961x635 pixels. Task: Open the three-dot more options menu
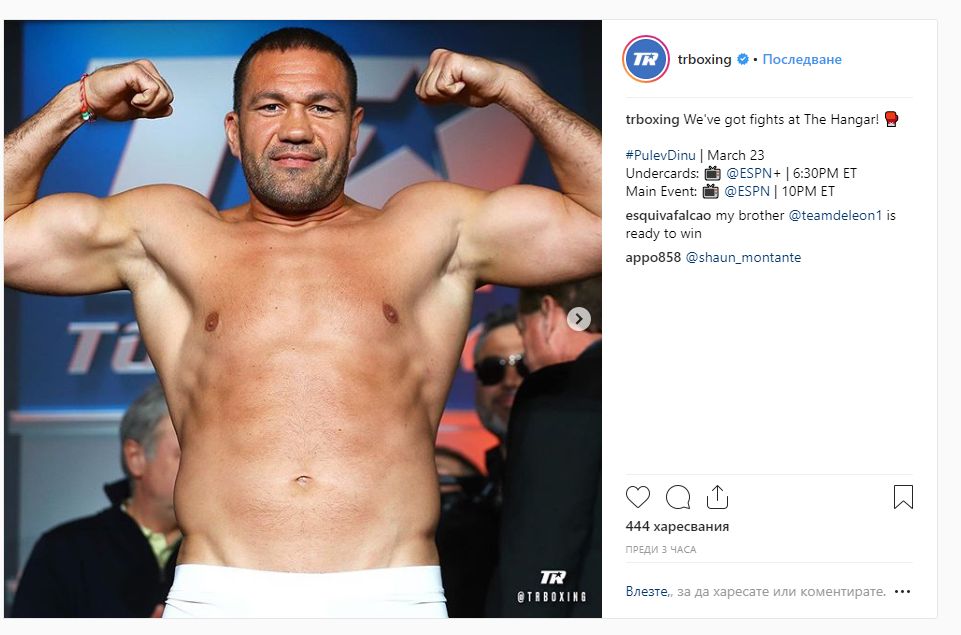(903, 592)
